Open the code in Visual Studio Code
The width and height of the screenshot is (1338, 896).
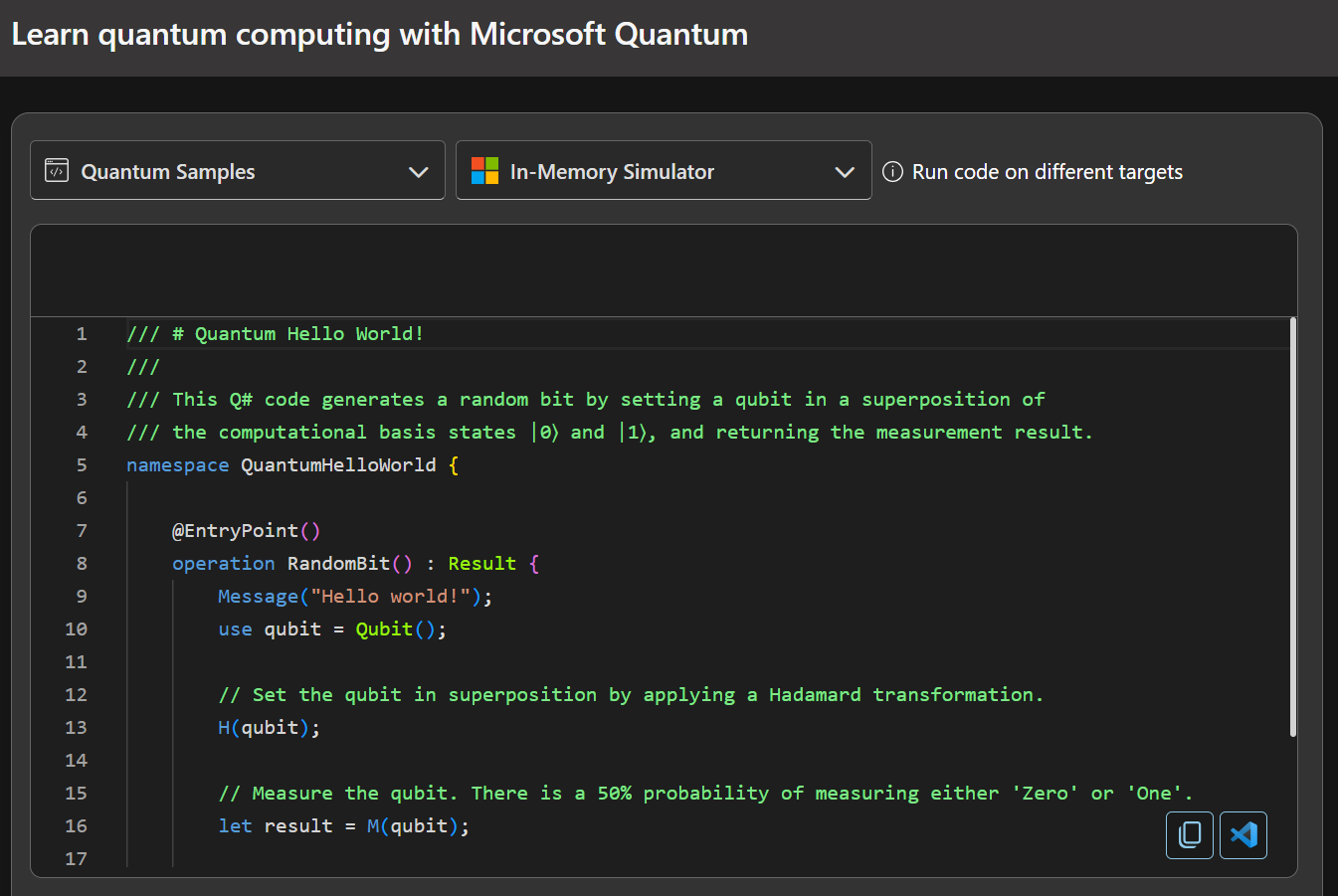coord(1242,834)
